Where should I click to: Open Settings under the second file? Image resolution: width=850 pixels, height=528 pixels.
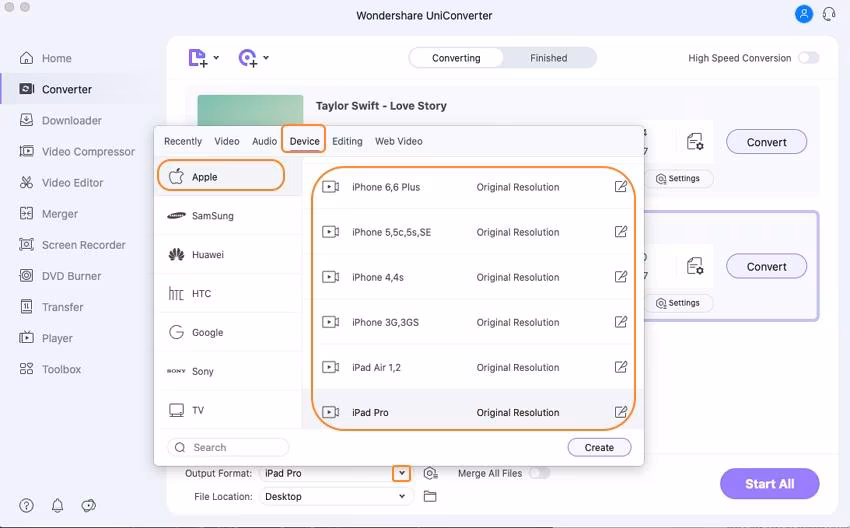(x=678, y=303)
